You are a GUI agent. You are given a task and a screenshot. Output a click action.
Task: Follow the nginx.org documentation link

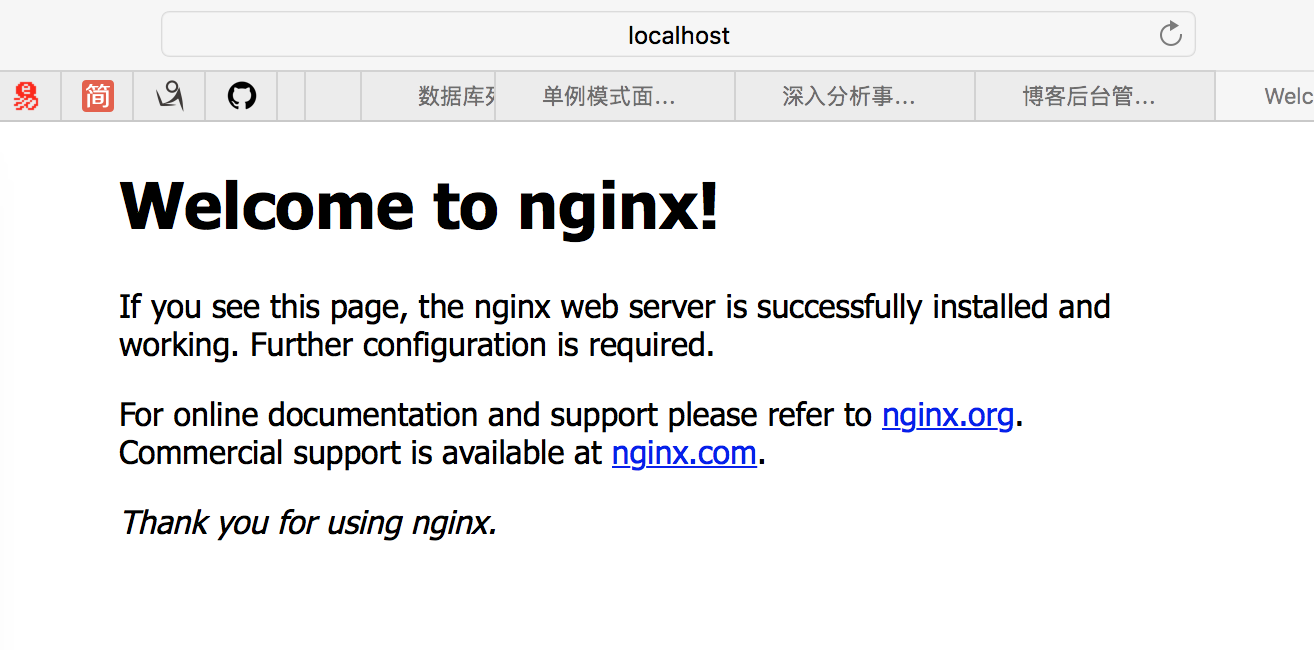coord(948,414)
